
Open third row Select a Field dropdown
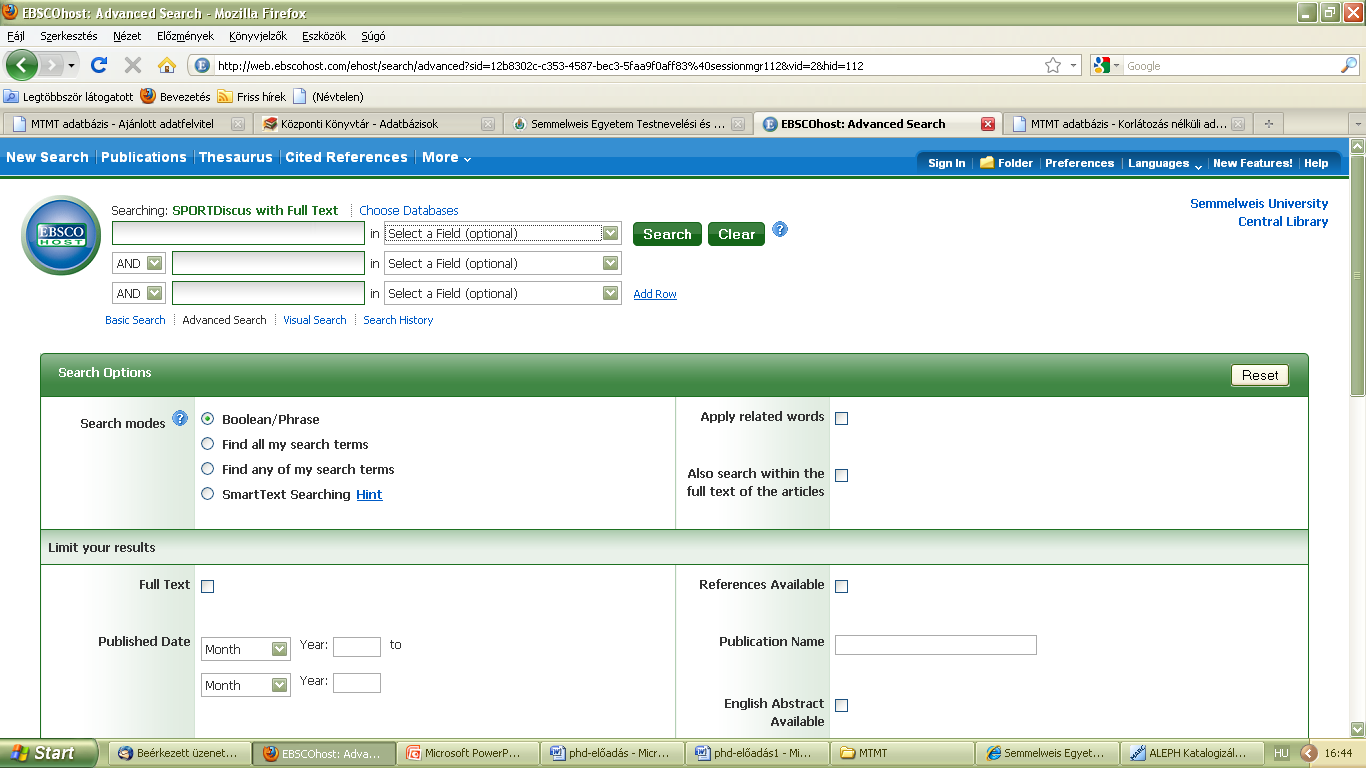503,293
